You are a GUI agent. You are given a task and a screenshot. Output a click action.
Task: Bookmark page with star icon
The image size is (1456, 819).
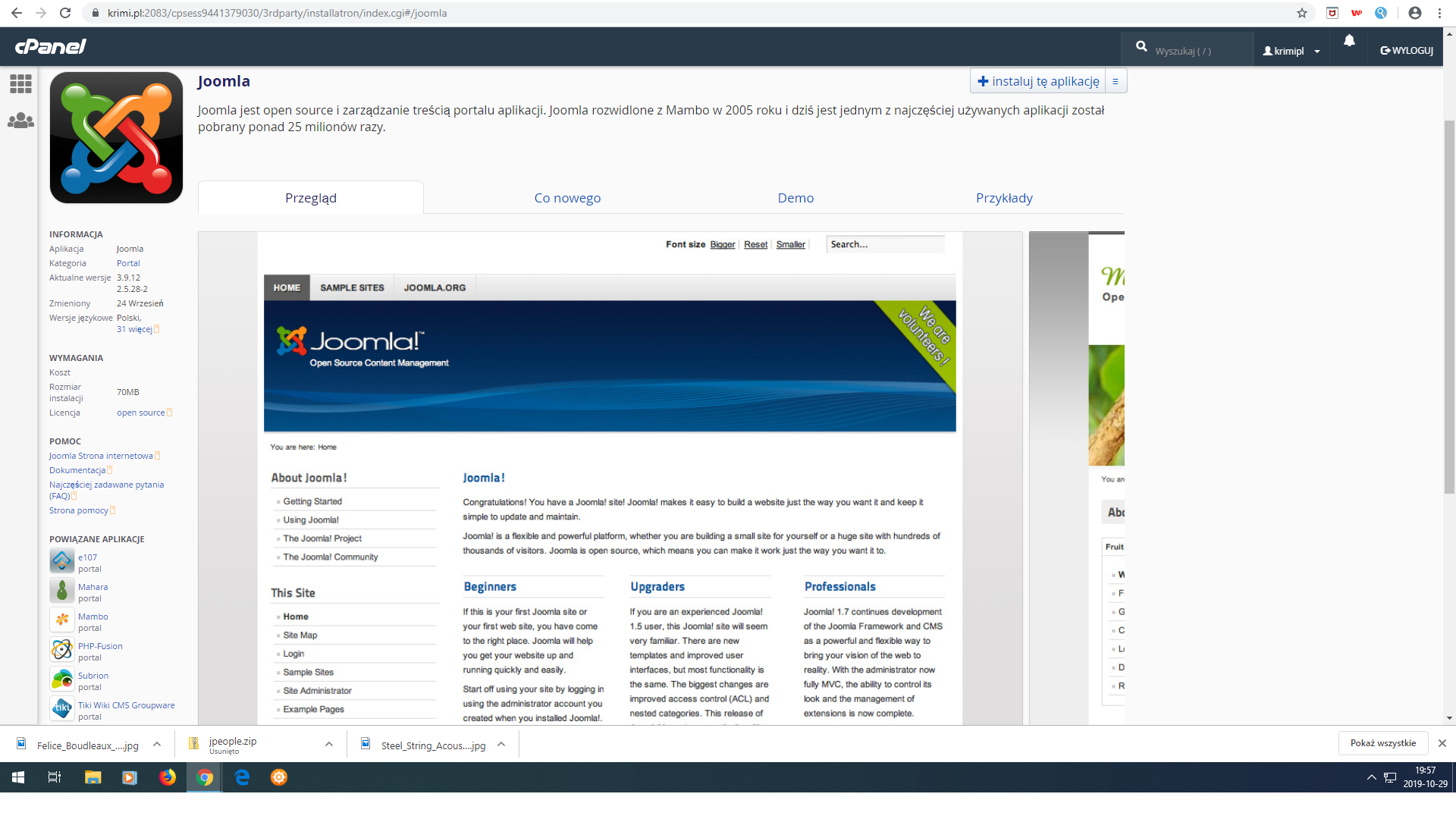tap(1302, 13)
